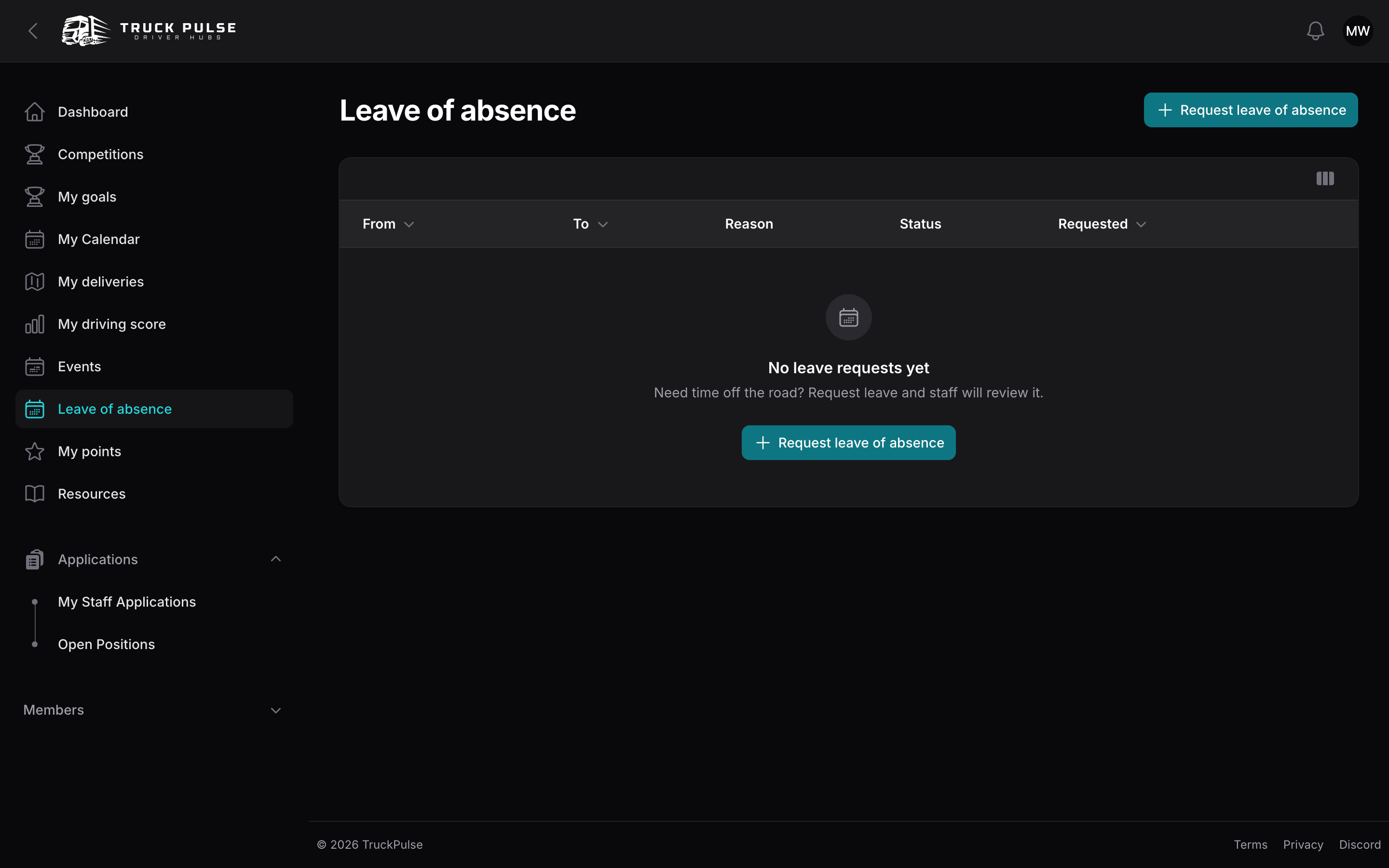
Task: Open the Discord link
Action: (1360, 844)
